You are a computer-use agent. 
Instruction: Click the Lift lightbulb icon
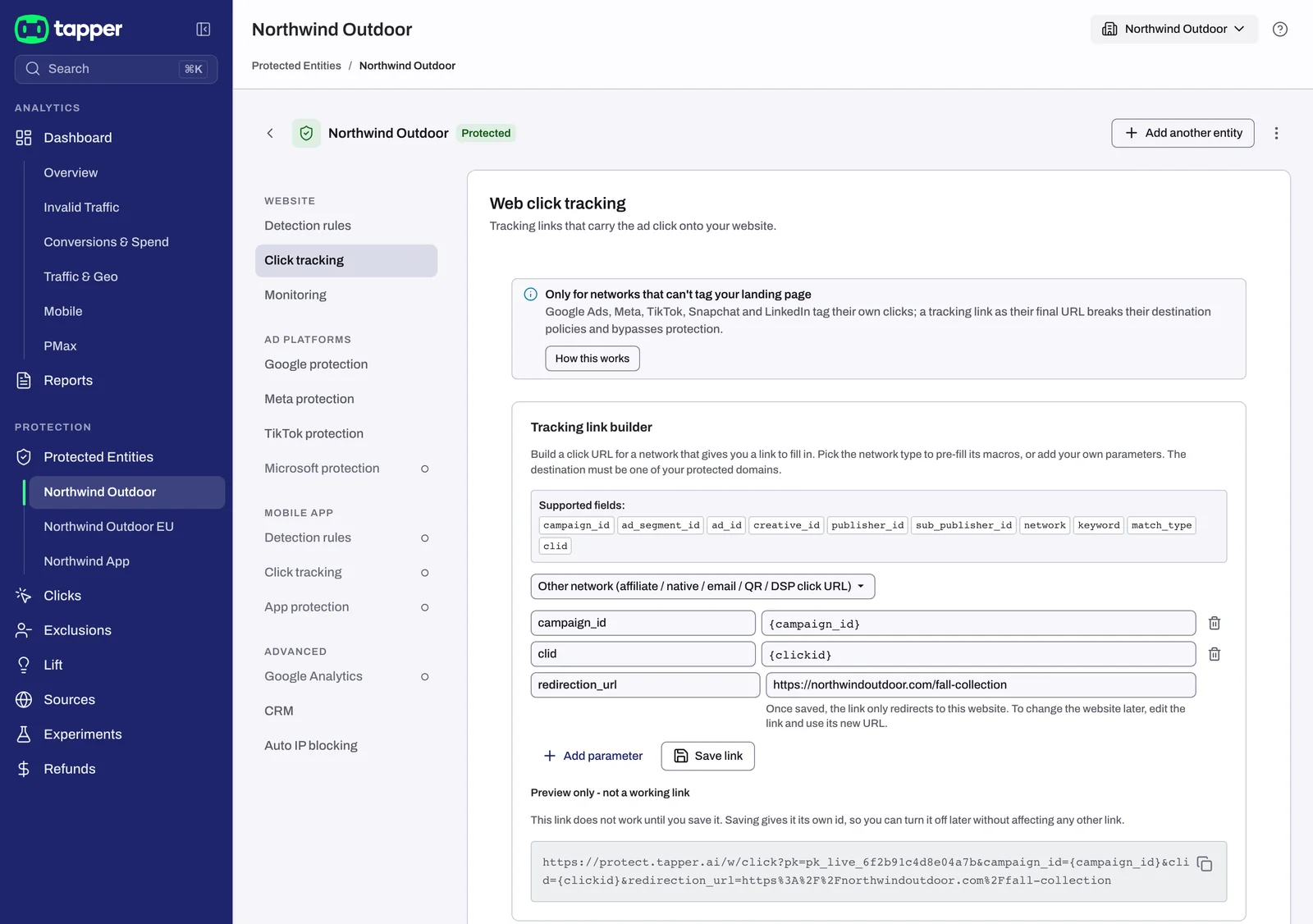[x=24, y=665]
